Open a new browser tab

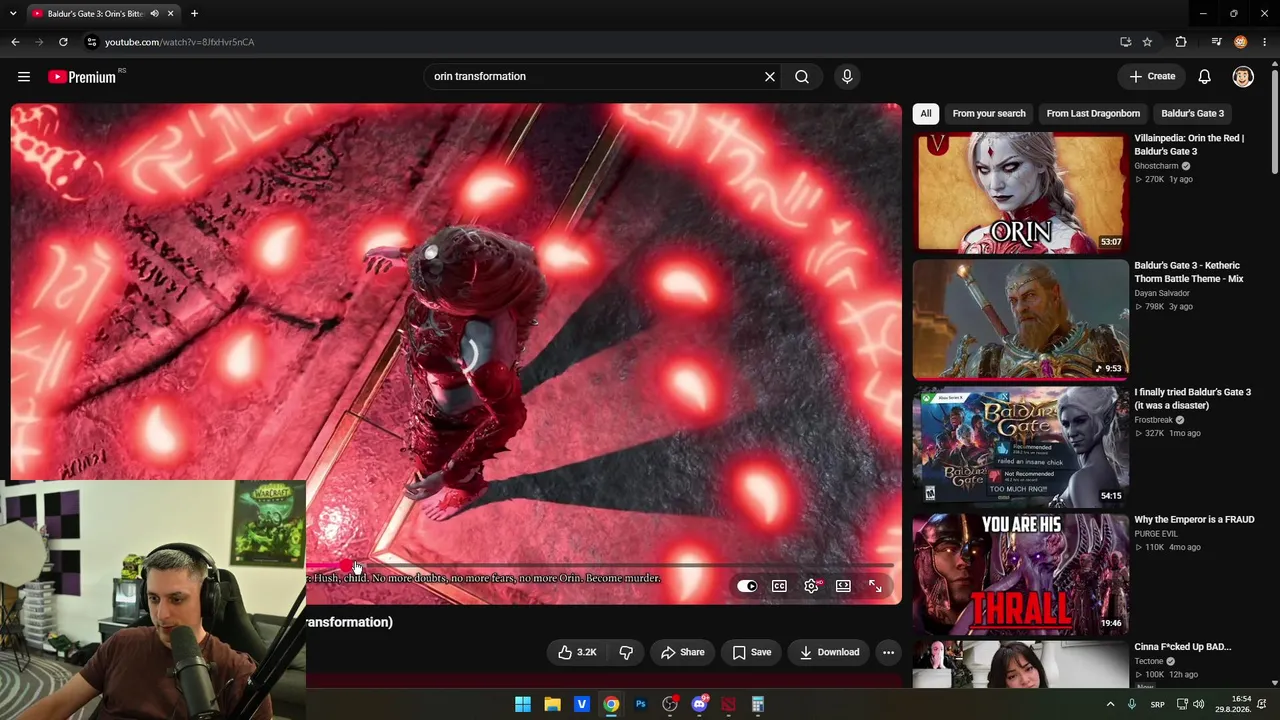tap(194, 14)
